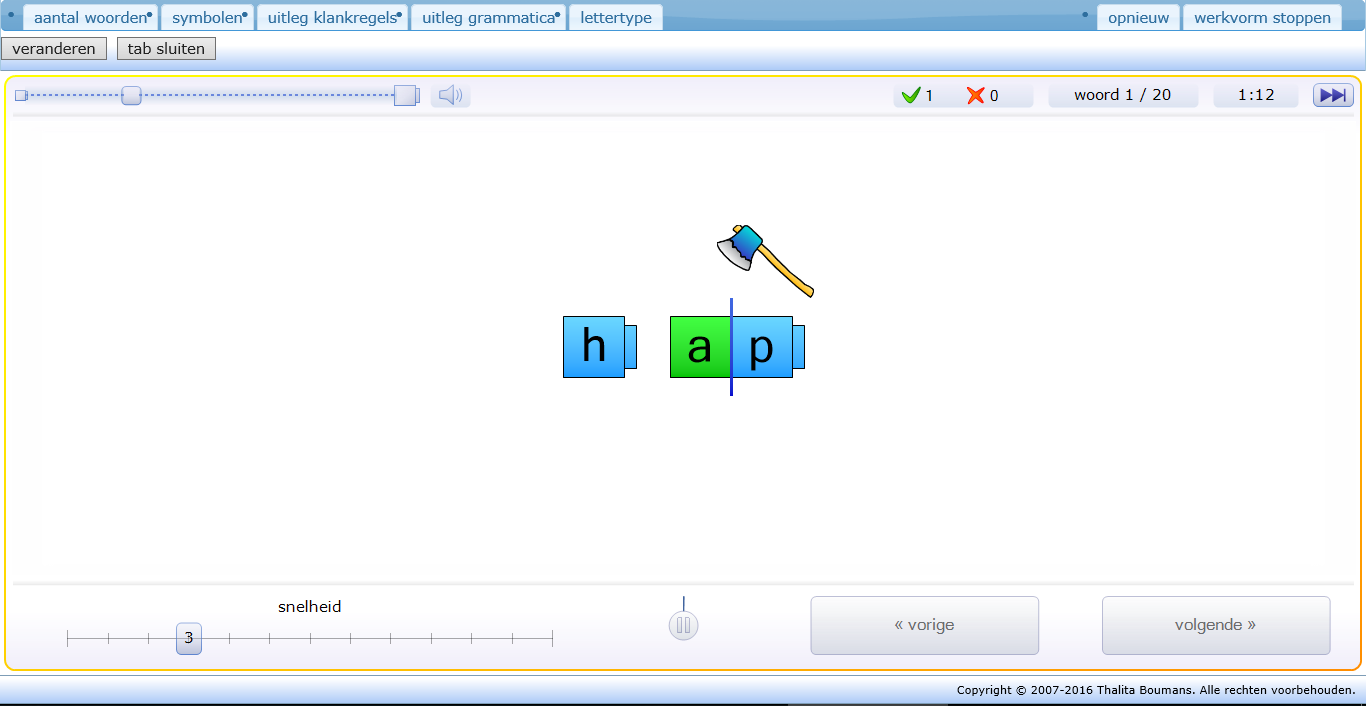Viewport: 1366px width, 706px height.
Task: Open the aantal woorden tab
Action: (x=90, y=18)
